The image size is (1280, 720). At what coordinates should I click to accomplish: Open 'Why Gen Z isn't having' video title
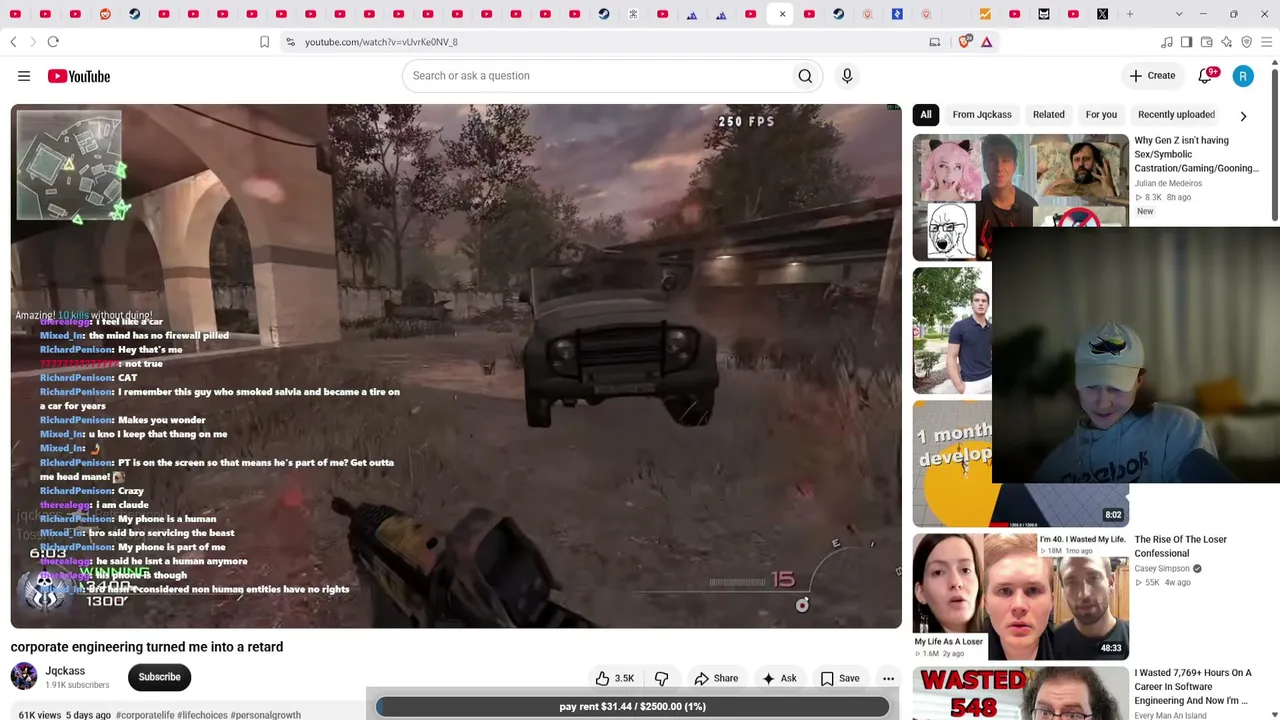(1196, 154)
